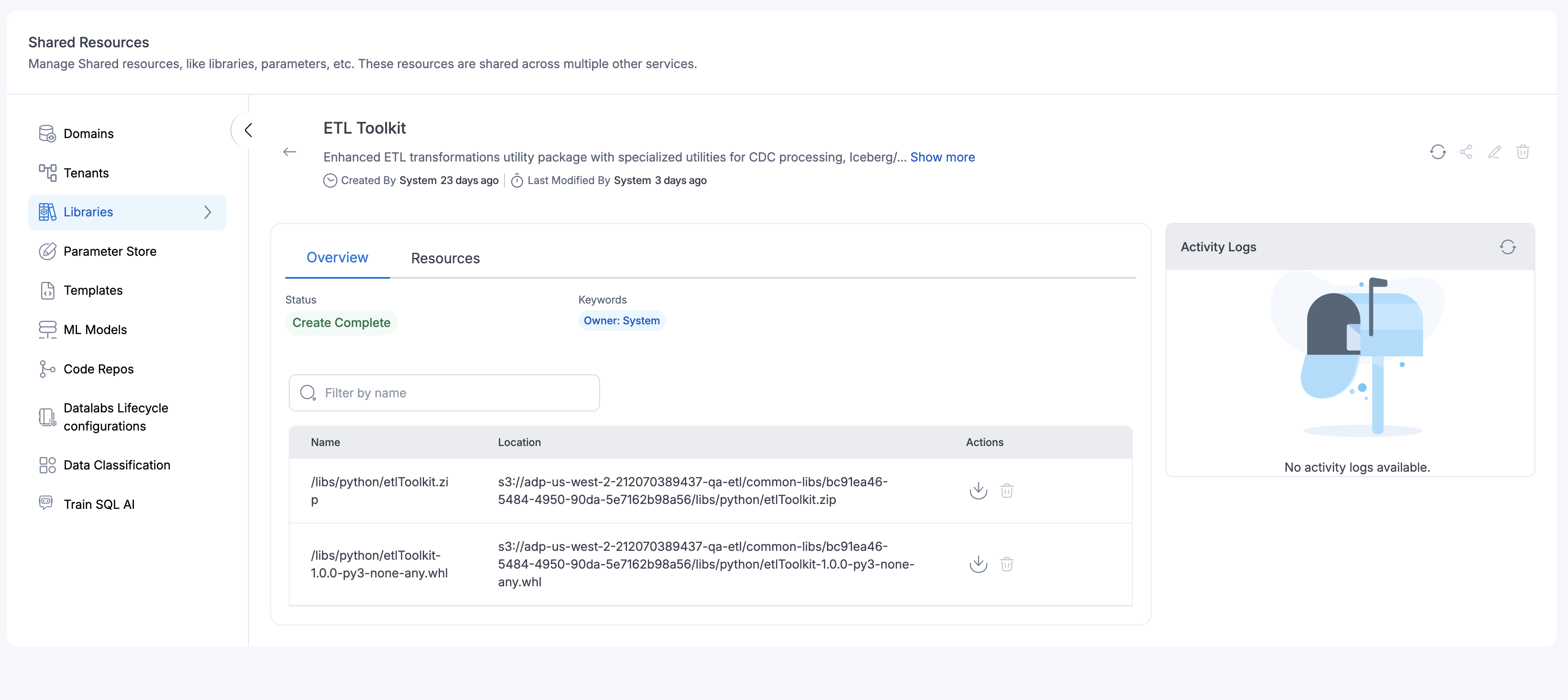Open Data Classification in sidebar
Screen dimensions: 1568x700
pos(117,465)
